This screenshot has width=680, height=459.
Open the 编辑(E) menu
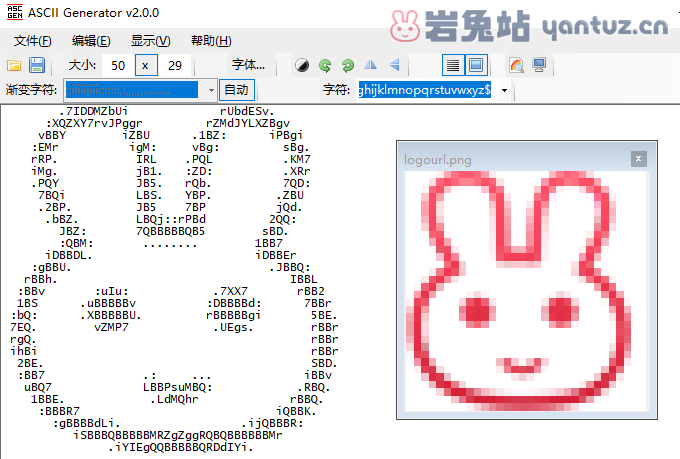(91, 41)
